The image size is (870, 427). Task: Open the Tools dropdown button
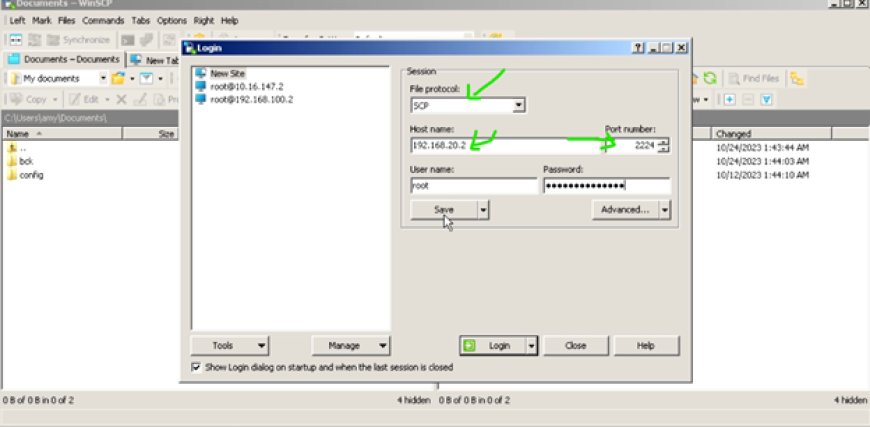pos(230,345)
